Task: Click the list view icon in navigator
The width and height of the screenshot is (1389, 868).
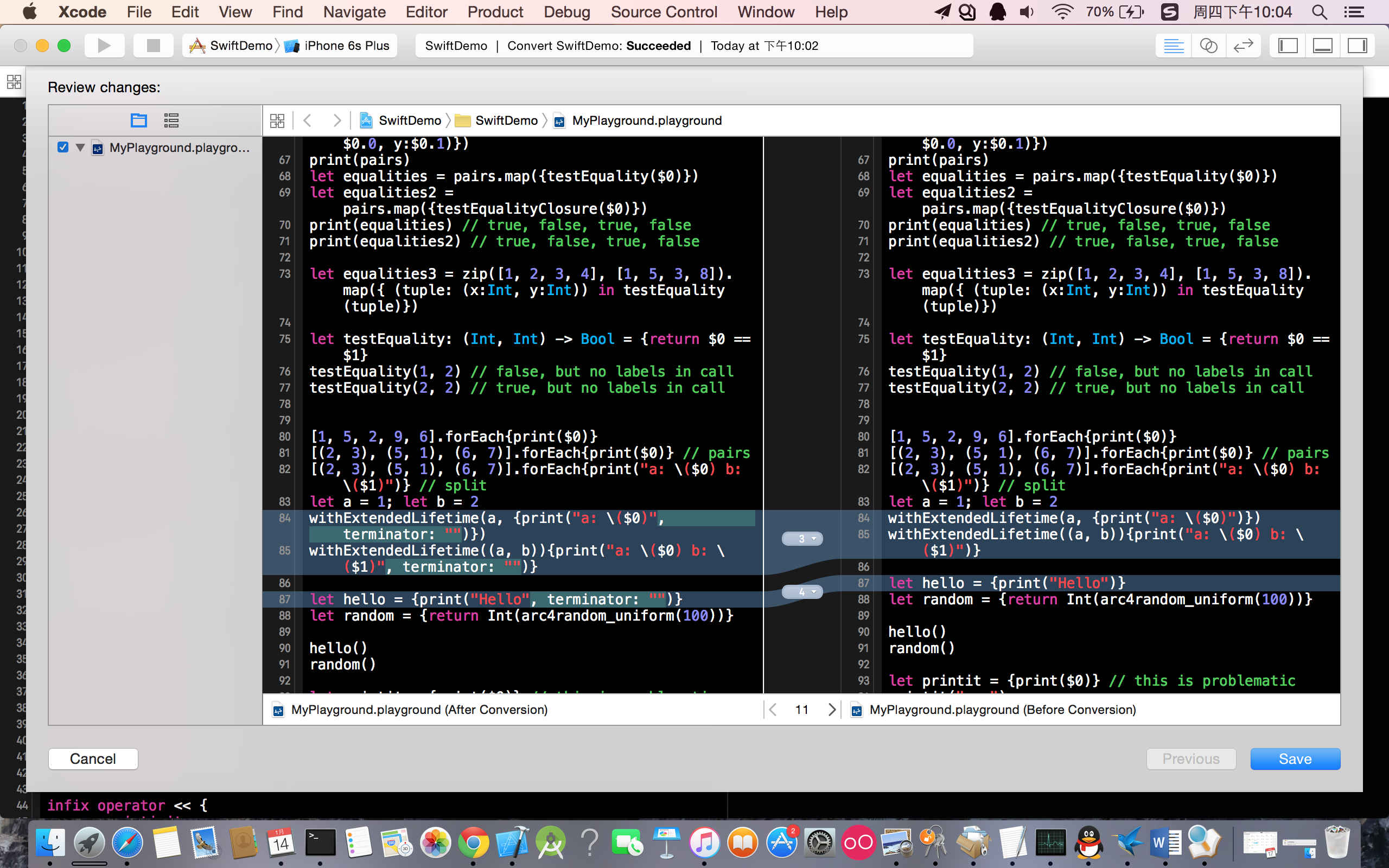Action: click(170, 120)
